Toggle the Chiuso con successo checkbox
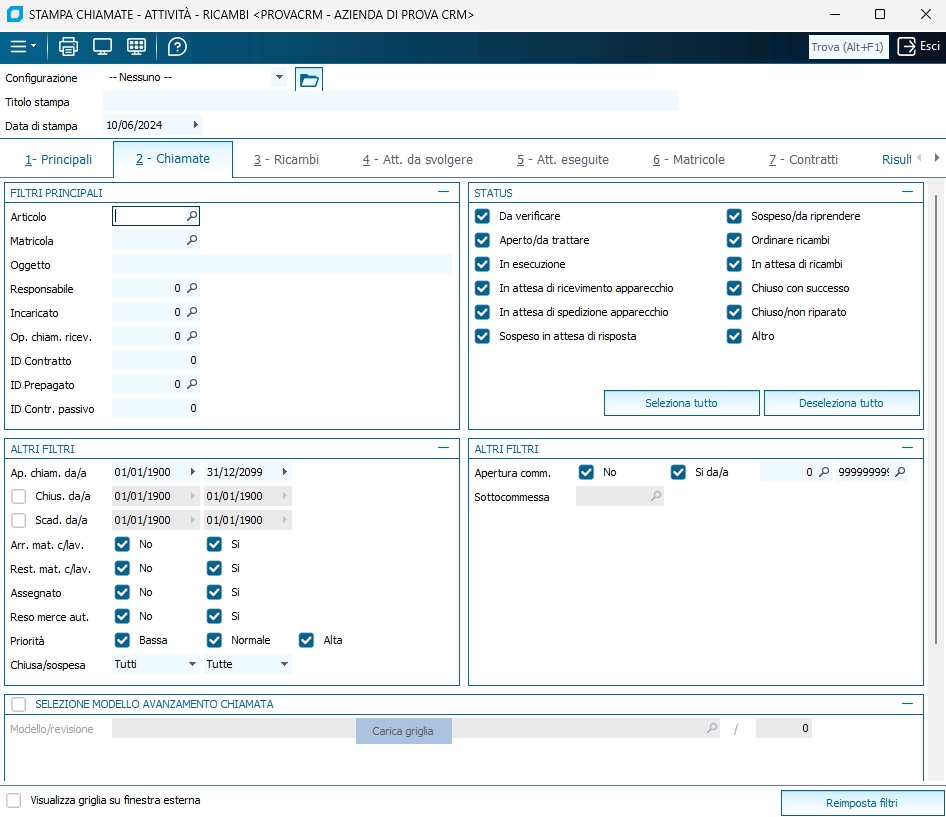Screen dimensions: 946x817 click(735, 288)
